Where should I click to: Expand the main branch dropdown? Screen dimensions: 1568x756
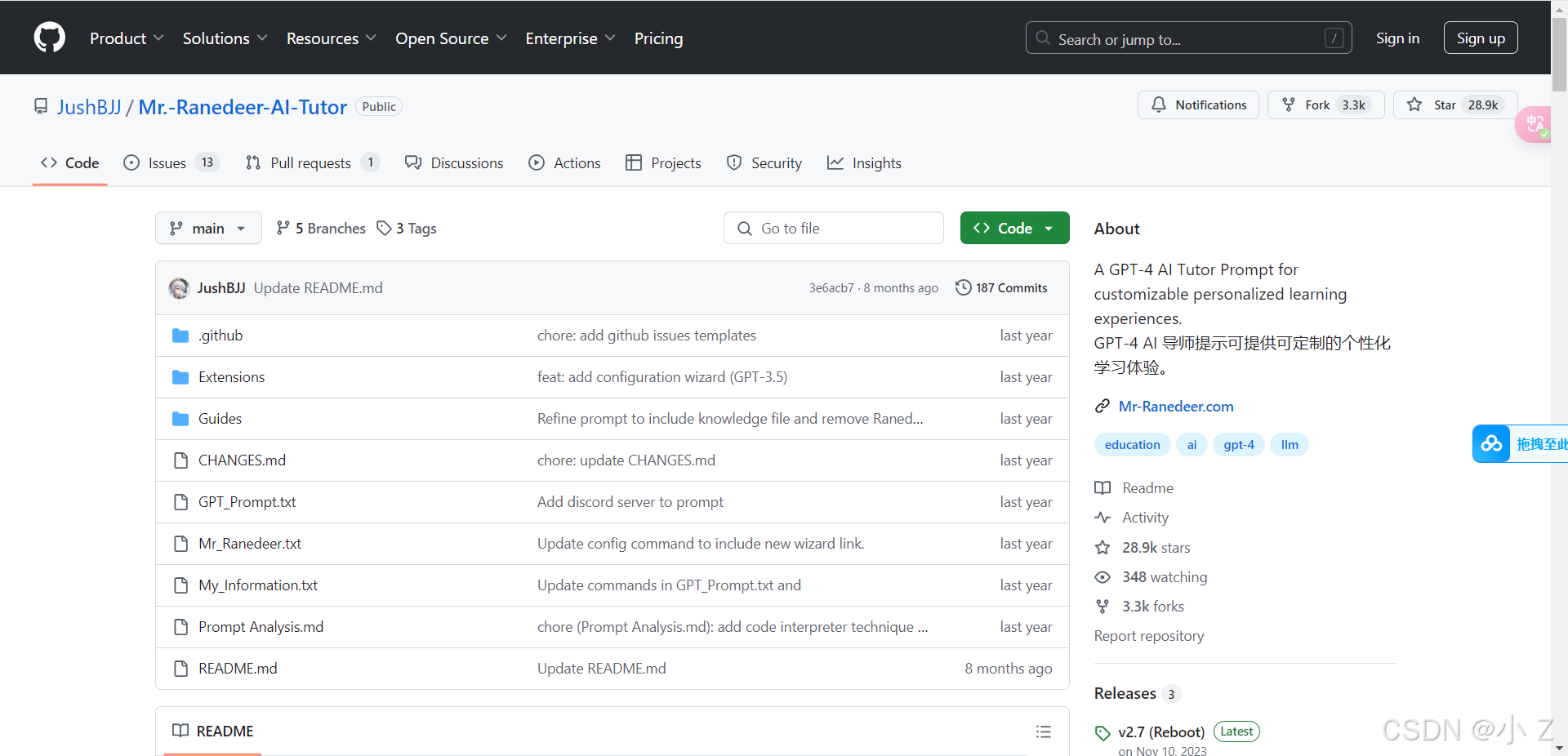(x=208, y=229)
